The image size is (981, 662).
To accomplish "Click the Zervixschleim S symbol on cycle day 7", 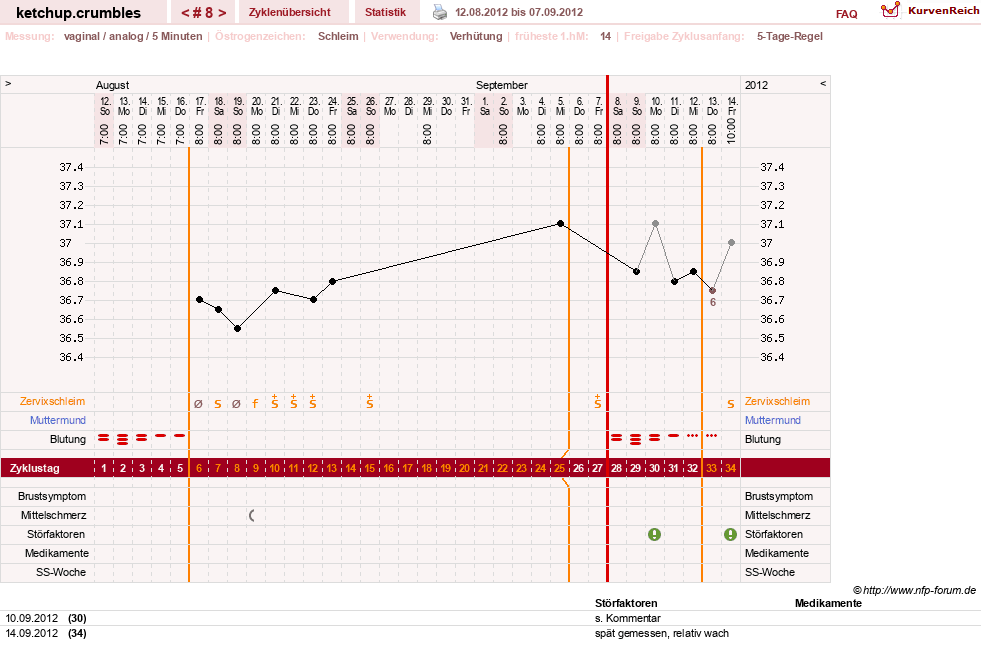I will (218, 404).
